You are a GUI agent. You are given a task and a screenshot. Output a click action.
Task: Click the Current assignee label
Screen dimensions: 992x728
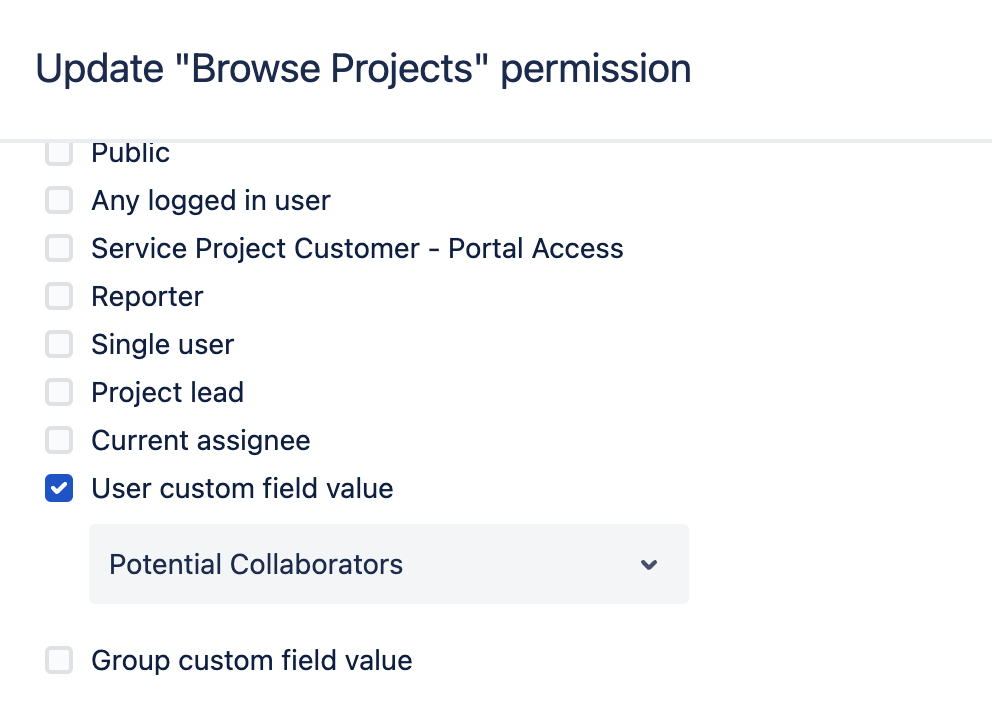point(200,440)
